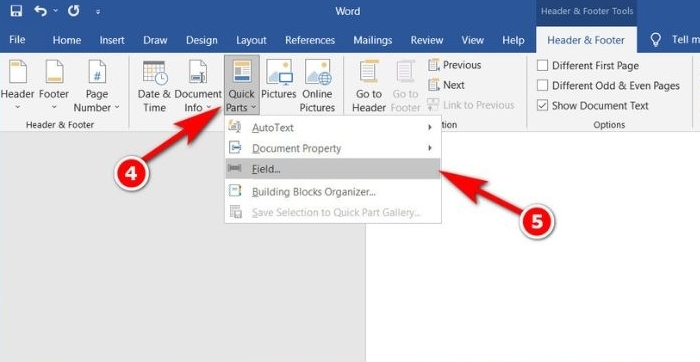Toggle Different Odd & Even Pages
Viewport: 700px width, 362px height.
pyautogui.click(x=542, y=85)
